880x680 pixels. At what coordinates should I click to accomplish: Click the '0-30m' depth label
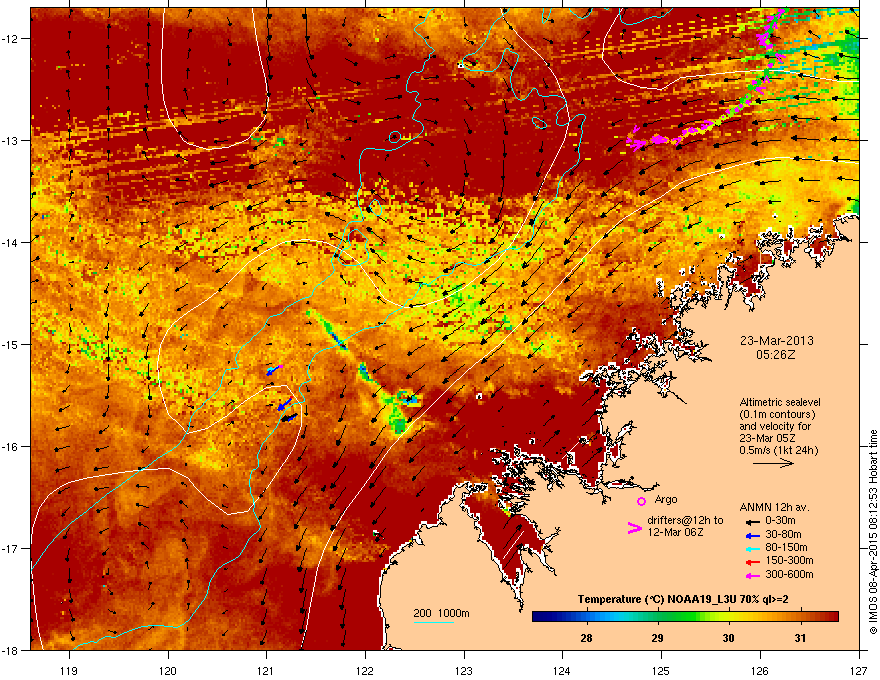pos(780,521)
